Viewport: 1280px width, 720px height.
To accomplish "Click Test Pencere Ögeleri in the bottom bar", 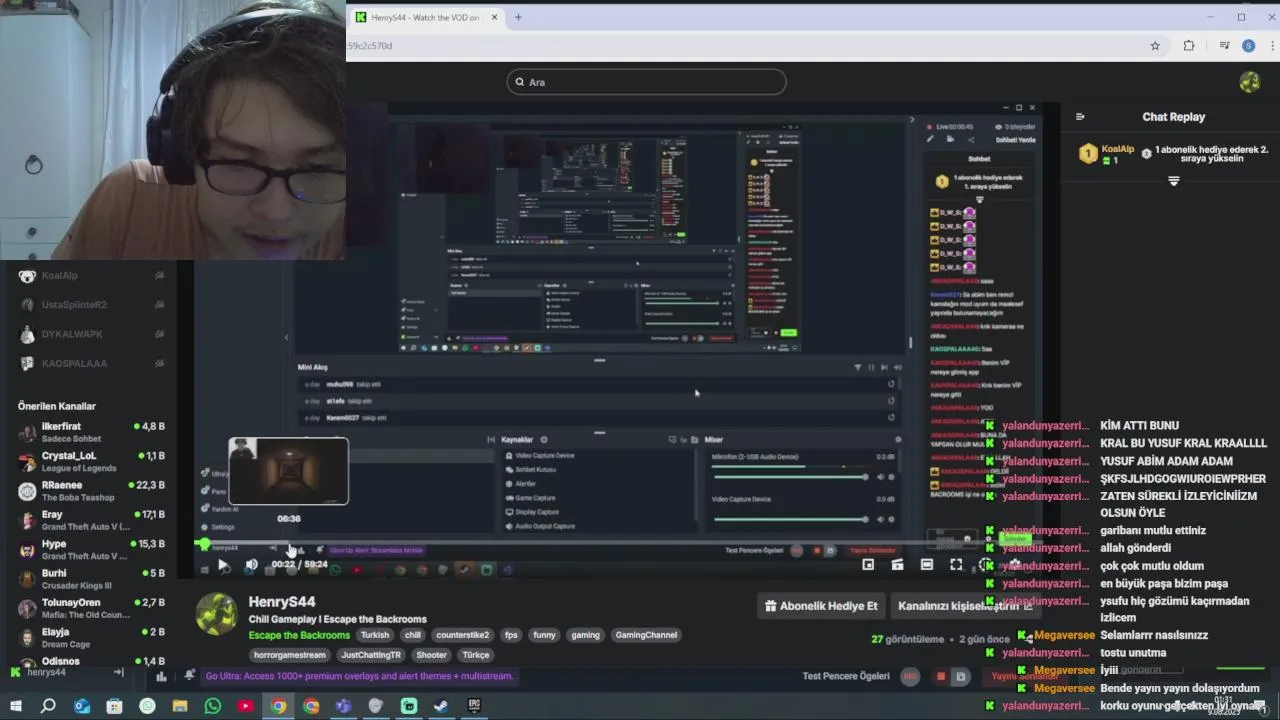I will tap(846, 676).
